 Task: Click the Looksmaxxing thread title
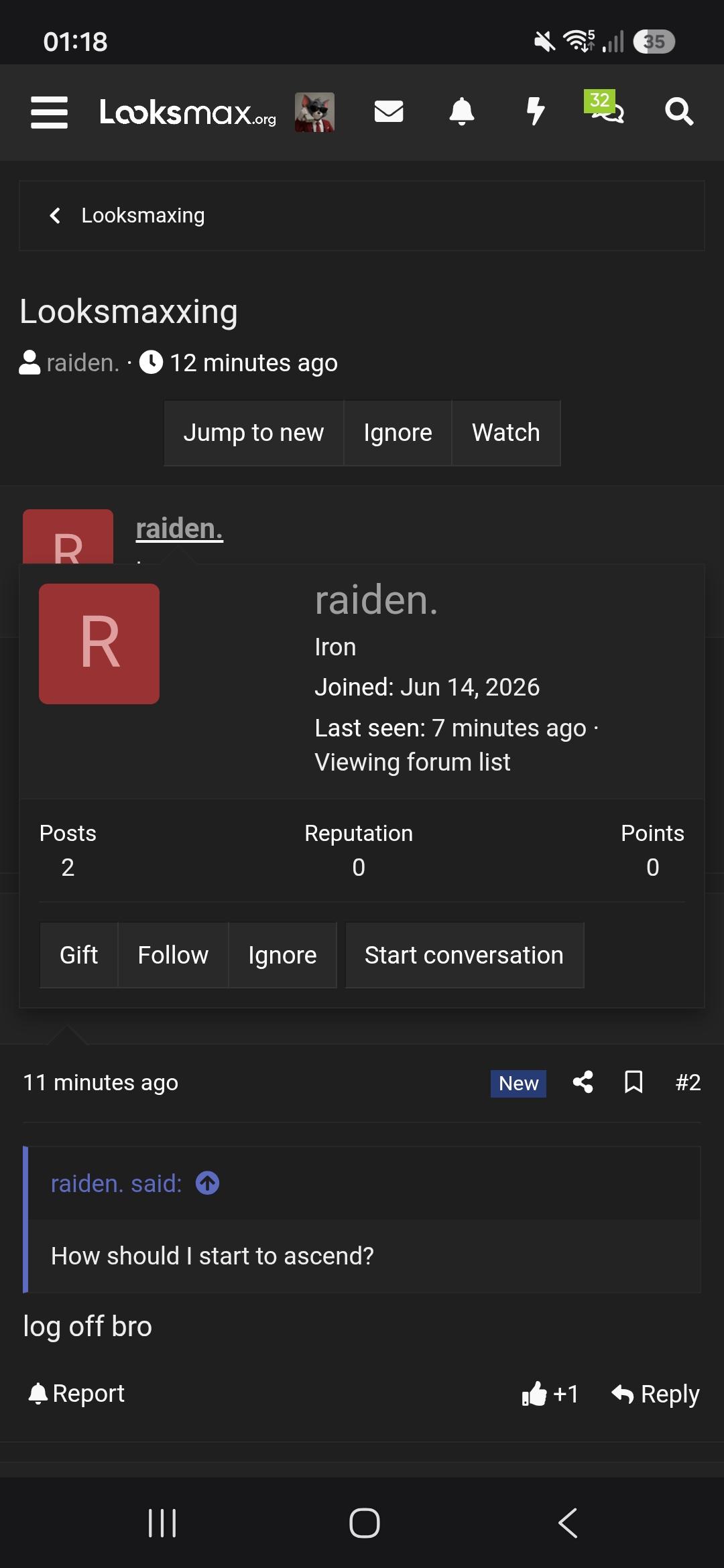click(x=129, y=312)
